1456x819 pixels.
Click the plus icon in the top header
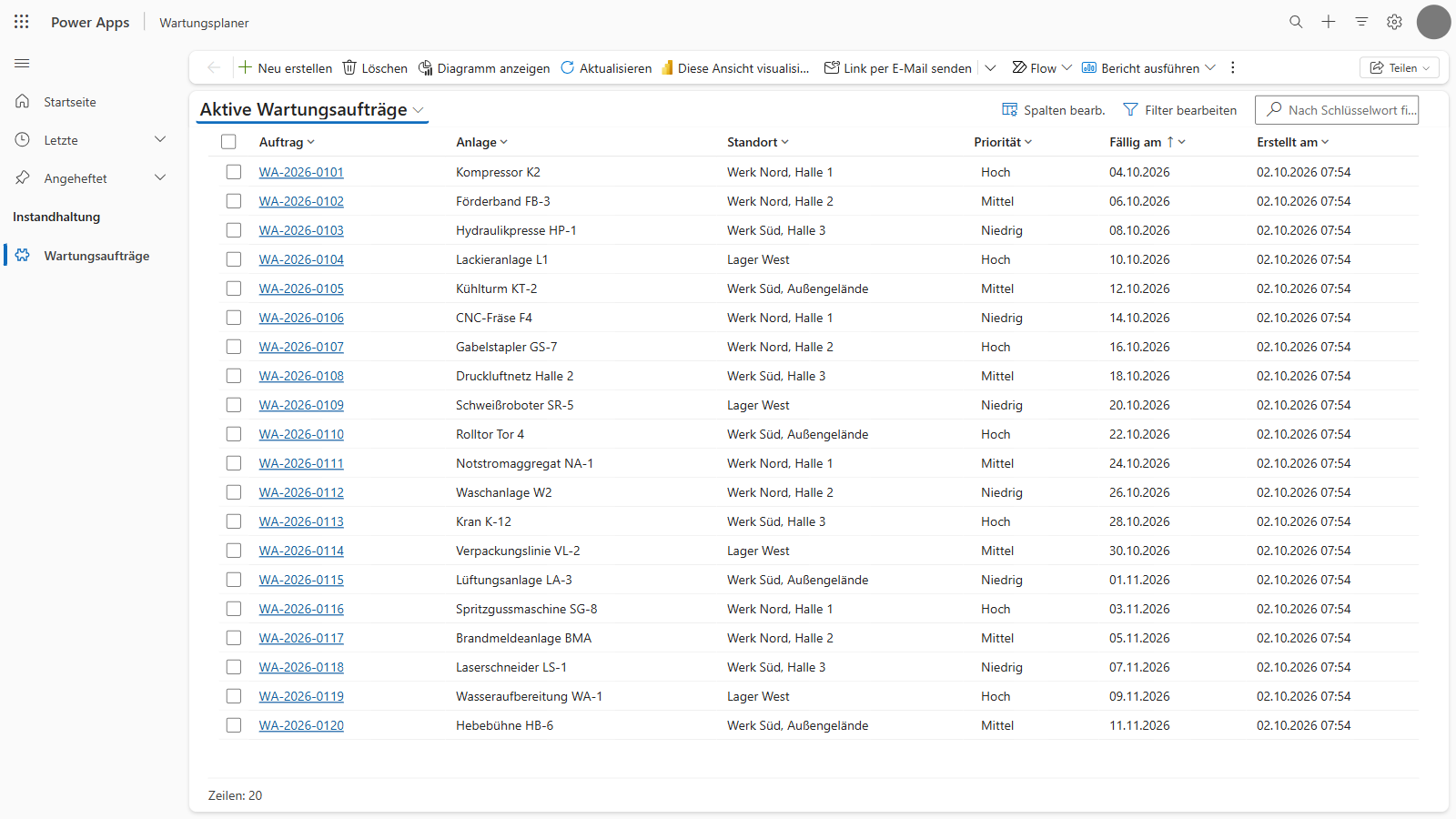point(1329,22)
